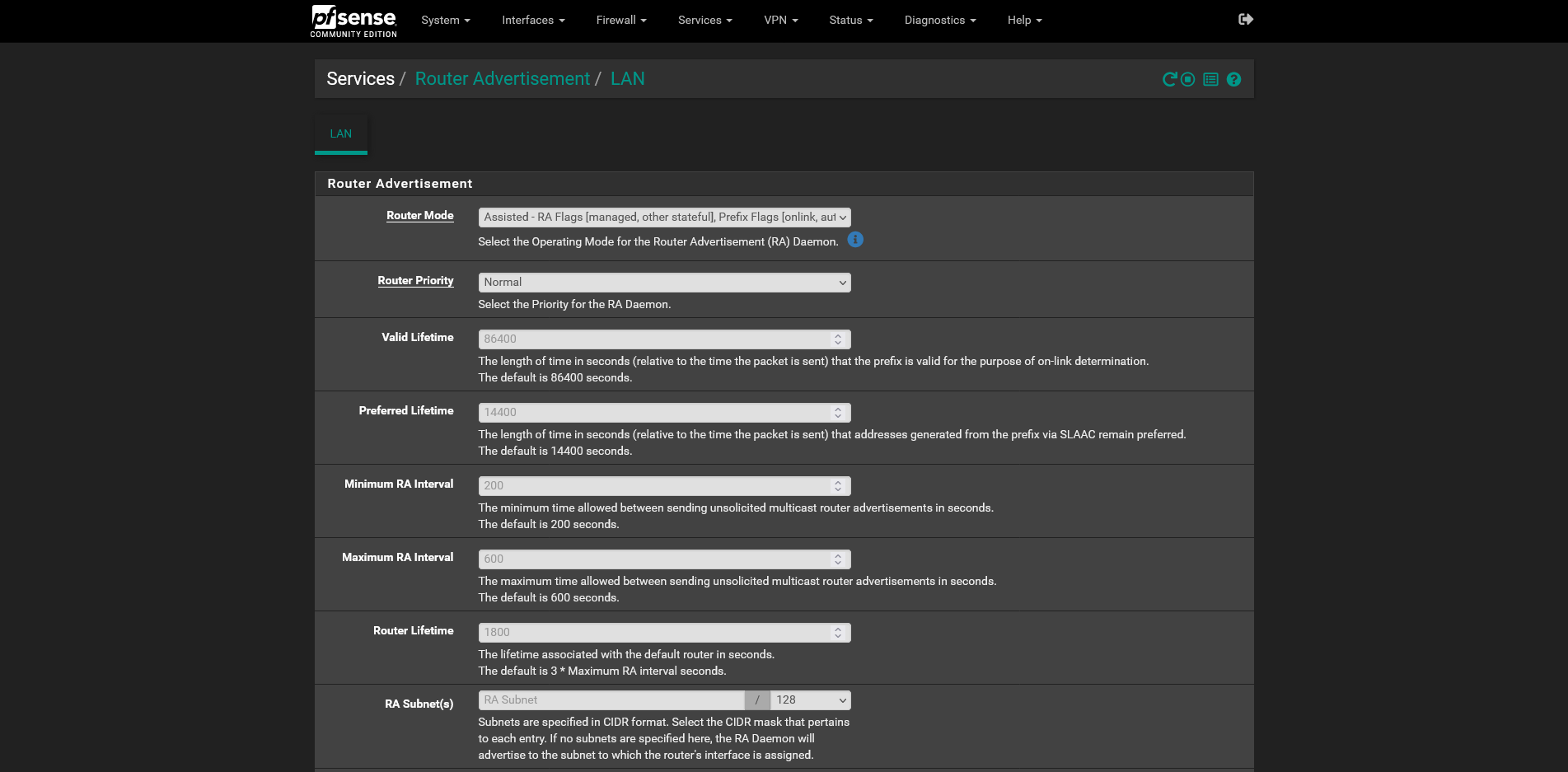
Task: Open the Router Mode dropdown
Action: (x=664, y=218)
